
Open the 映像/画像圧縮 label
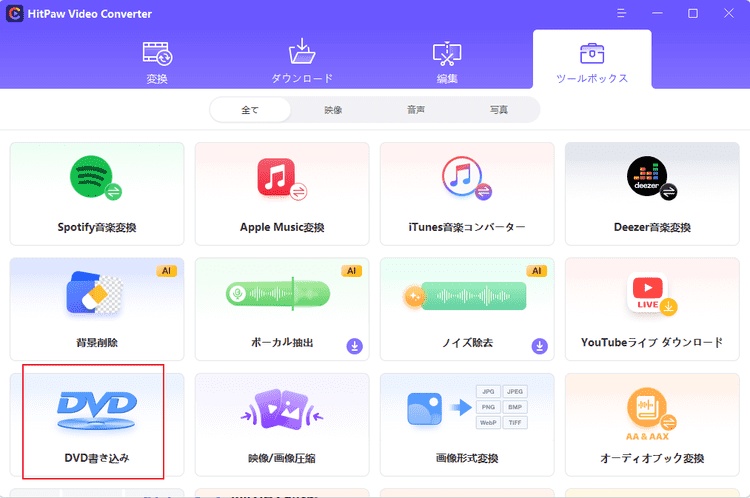tap(282, 458)
